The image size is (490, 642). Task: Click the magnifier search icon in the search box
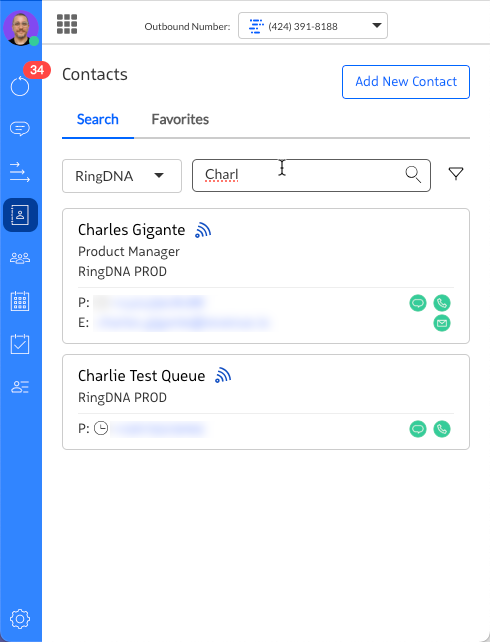pyautogui.click(x=413, y=174)
